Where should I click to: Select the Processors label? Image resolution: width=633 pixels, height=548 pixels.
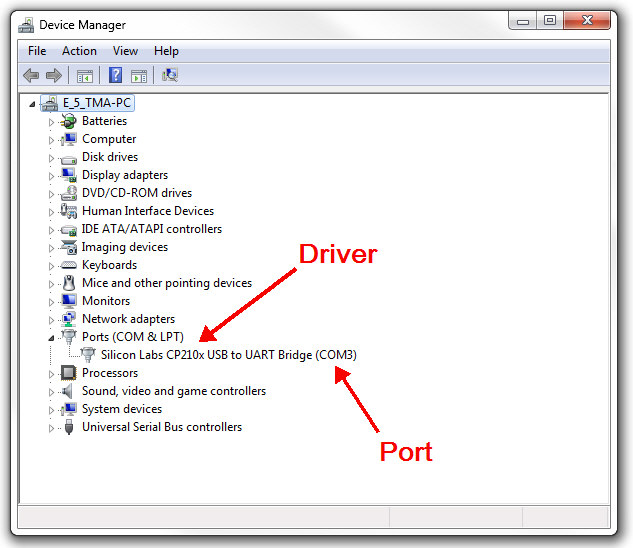click(110, 373)
